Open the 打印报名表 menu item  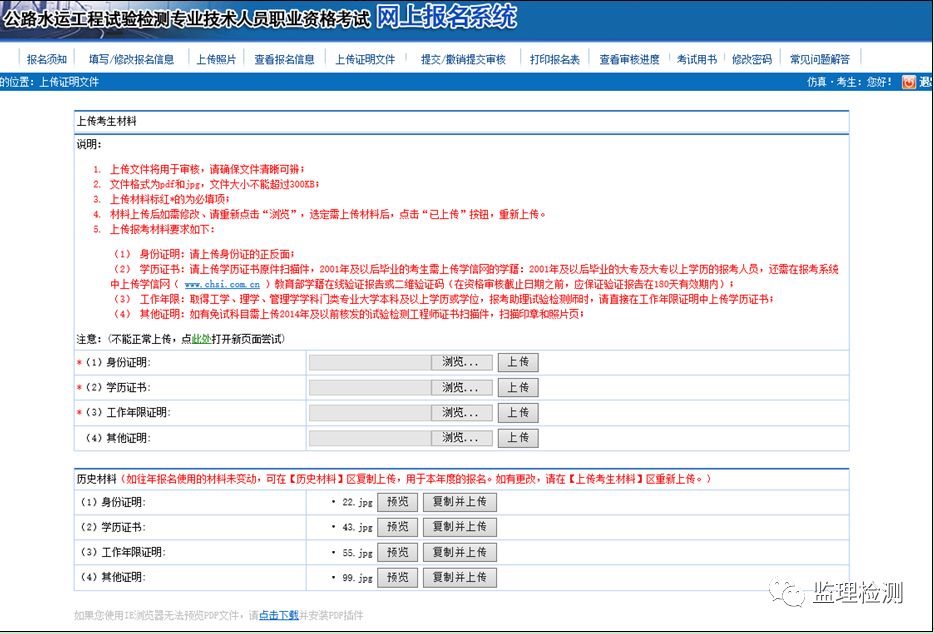click(555, 59)
